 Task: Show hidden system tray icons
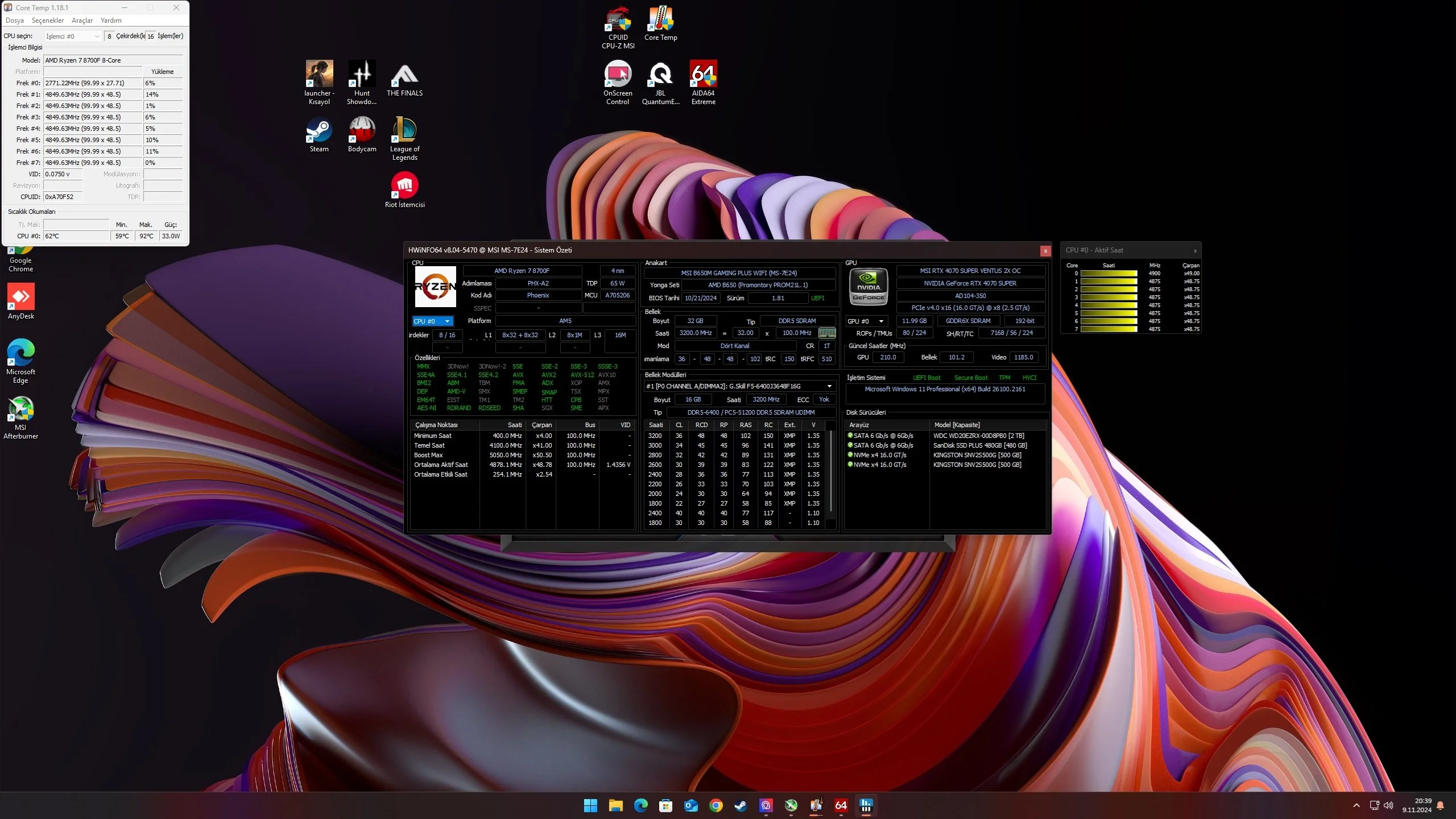pos(1356,805)
